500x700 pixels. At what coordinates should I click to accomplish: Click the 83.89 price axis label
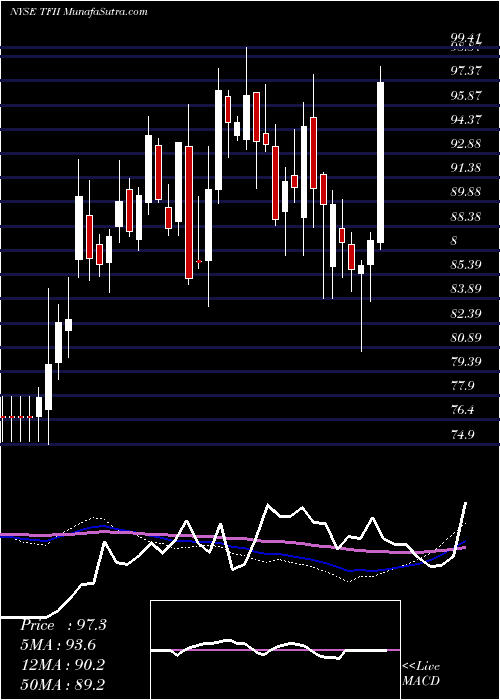(466, 288)
